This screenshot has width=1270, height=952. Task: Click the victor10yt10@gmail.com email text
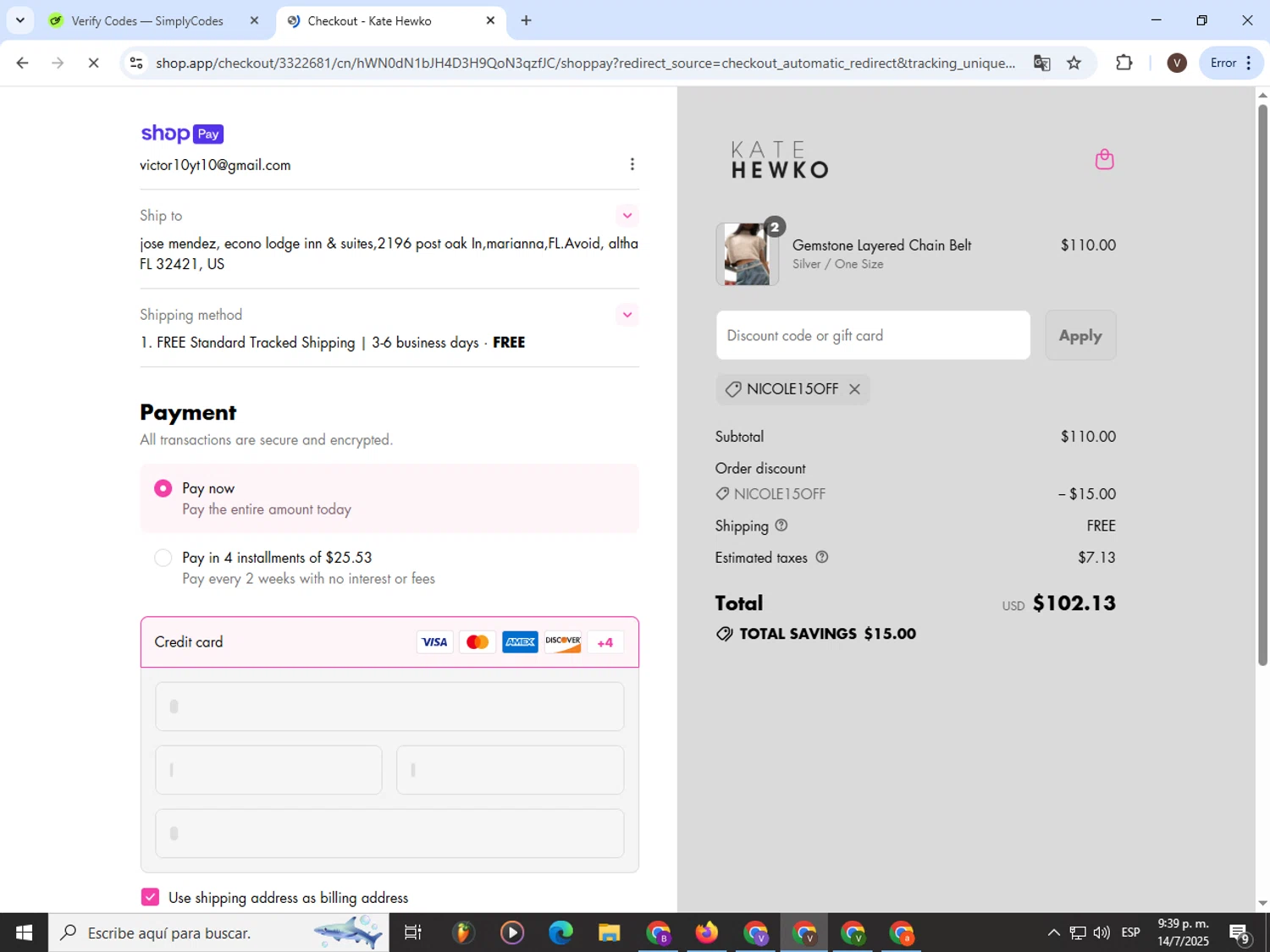tap(215, 165)
